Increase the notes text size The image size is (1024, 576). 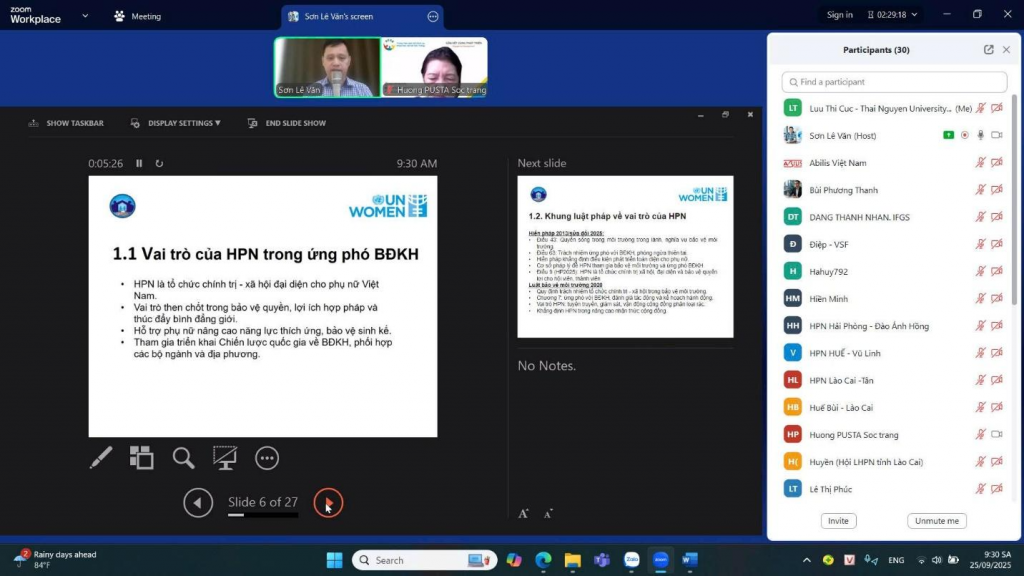point(523,514)
